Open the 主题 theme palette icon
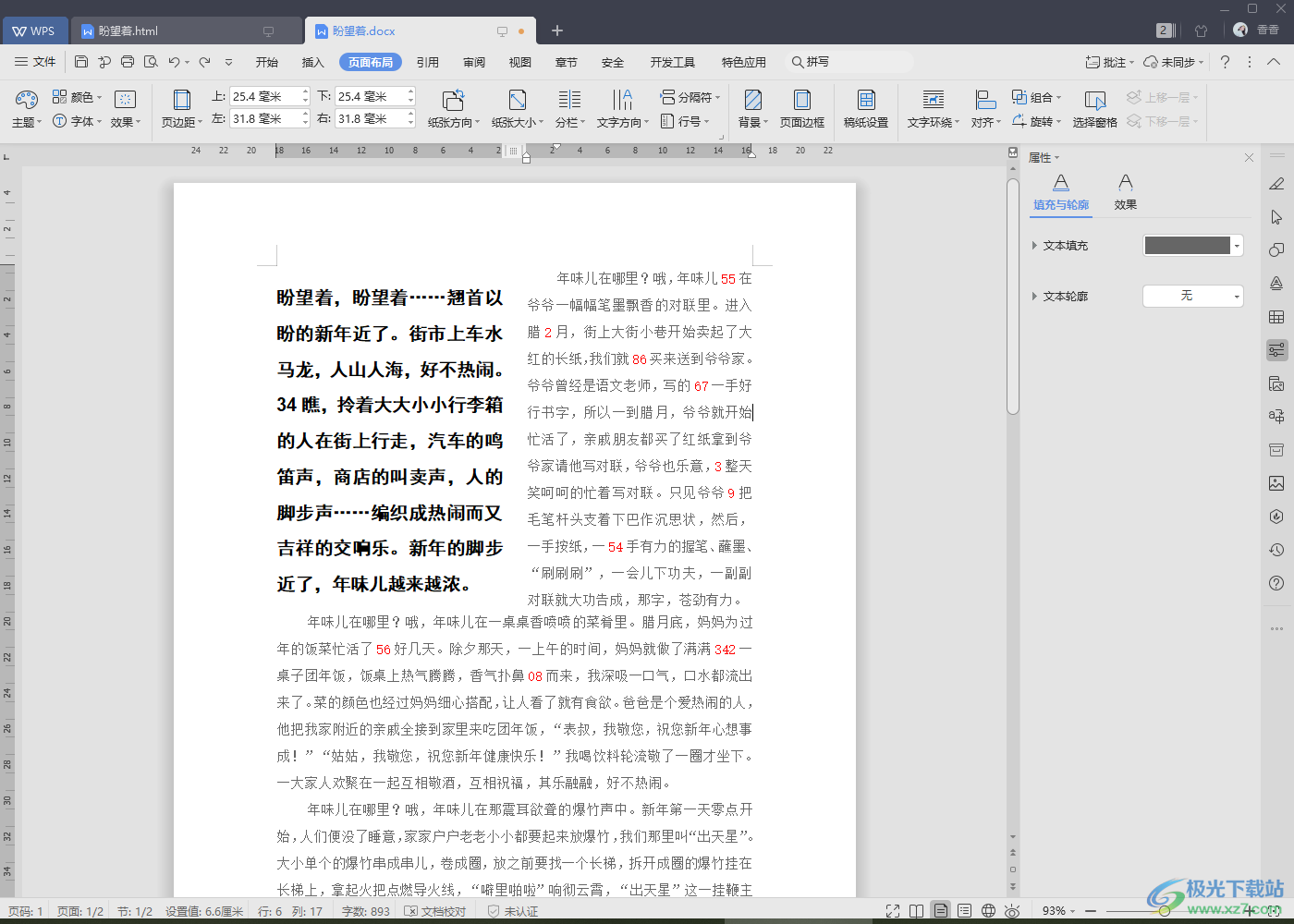The width and height of the screenshot is (1294, 924). tap(26, 99)
